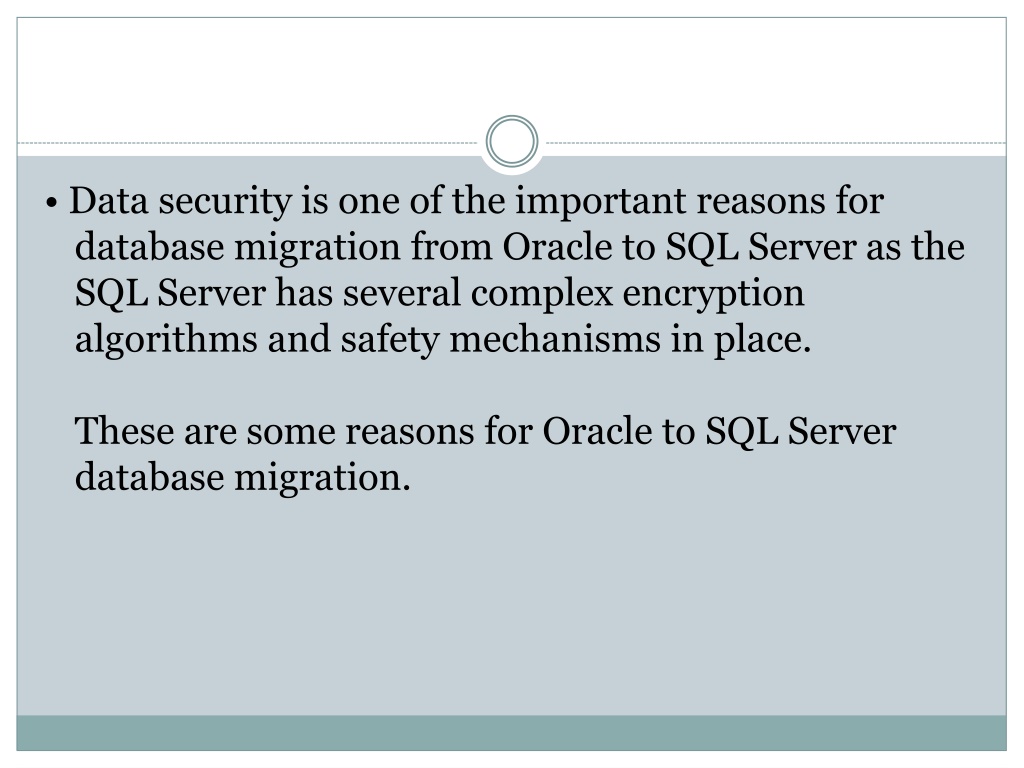Image resolution: width=1024 pixels, height=768 pixels.
Task: Click 'SQL Server' in the second paragraph
Action: point(801,432)
